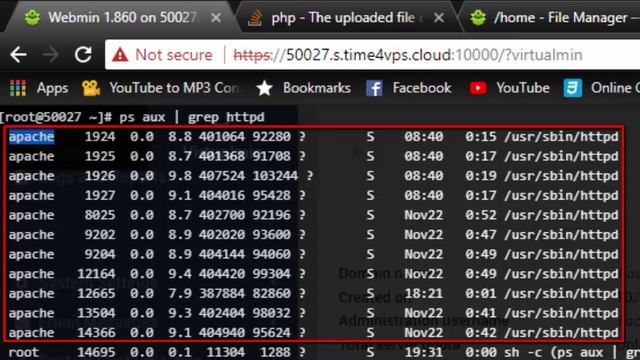The width and height of the screenshot is (640, 360).
Task: Switch to the /home File Manager tab
Action: pyautogui.click(x=551, y=18)
